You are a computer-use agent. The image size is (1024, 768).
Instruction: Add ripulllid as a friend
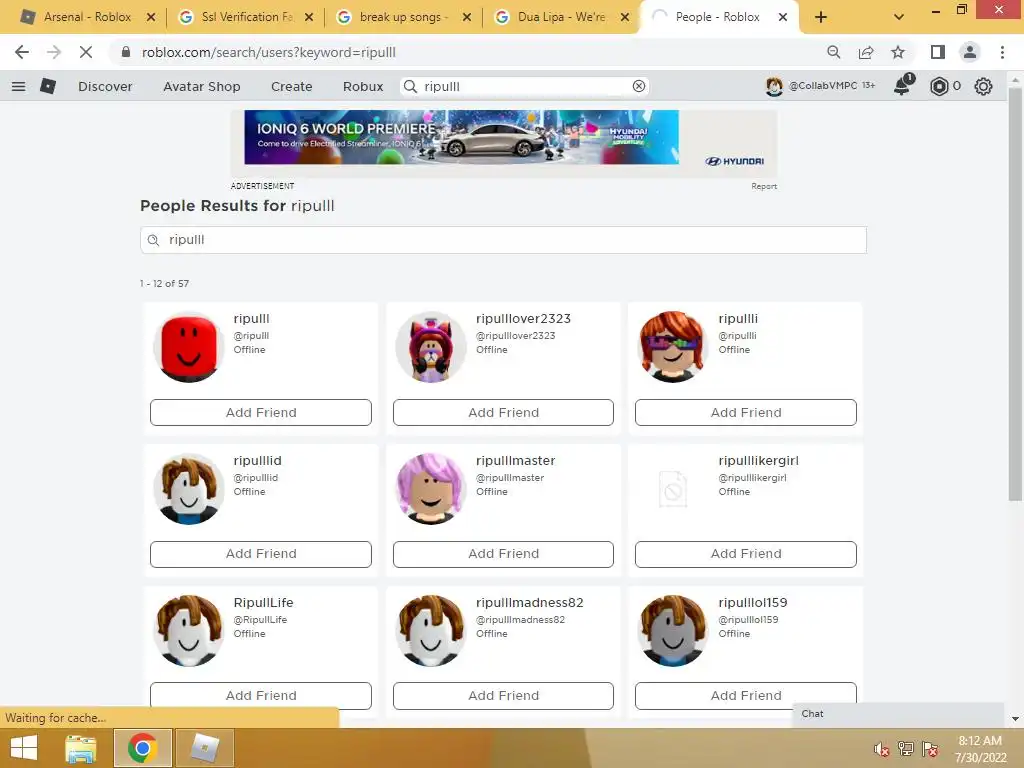tap(261, 554)
